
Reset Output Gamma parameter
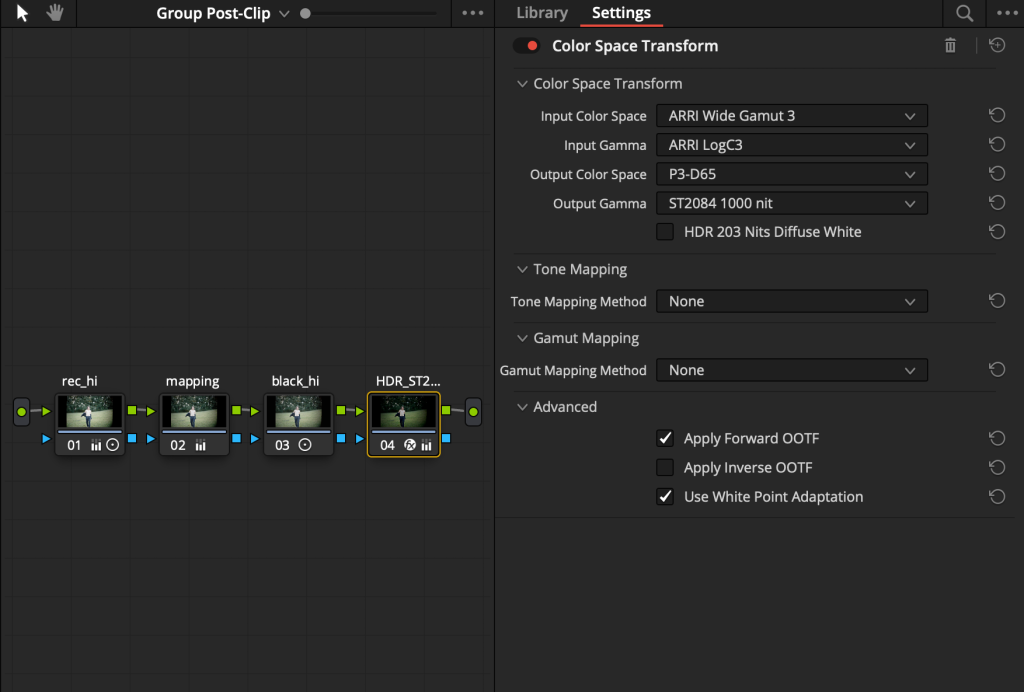click(997, 203)
